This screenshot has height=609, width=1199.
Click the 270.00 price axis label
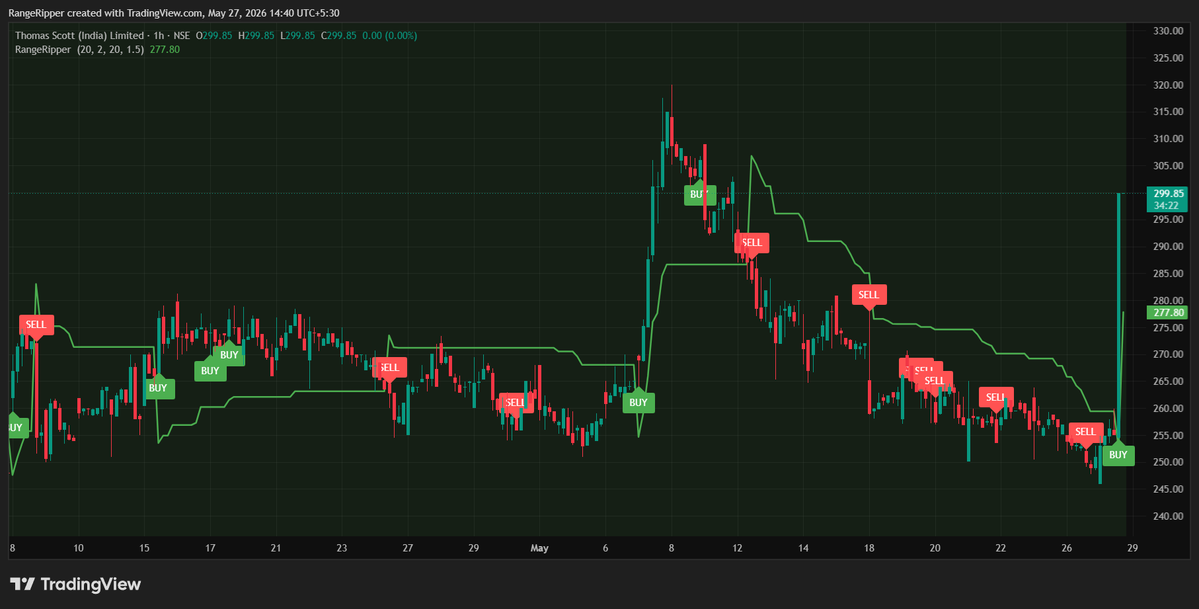pyautogui.click(x=1168, y=354)
